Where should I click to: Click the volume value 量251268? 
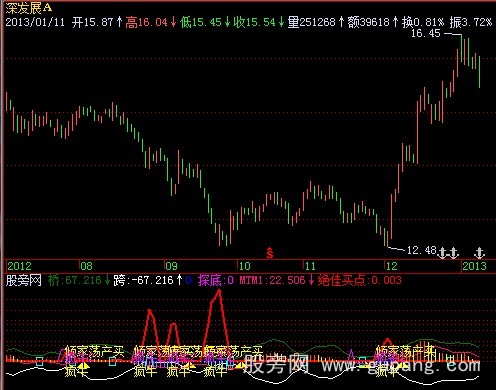coord(311,22)
